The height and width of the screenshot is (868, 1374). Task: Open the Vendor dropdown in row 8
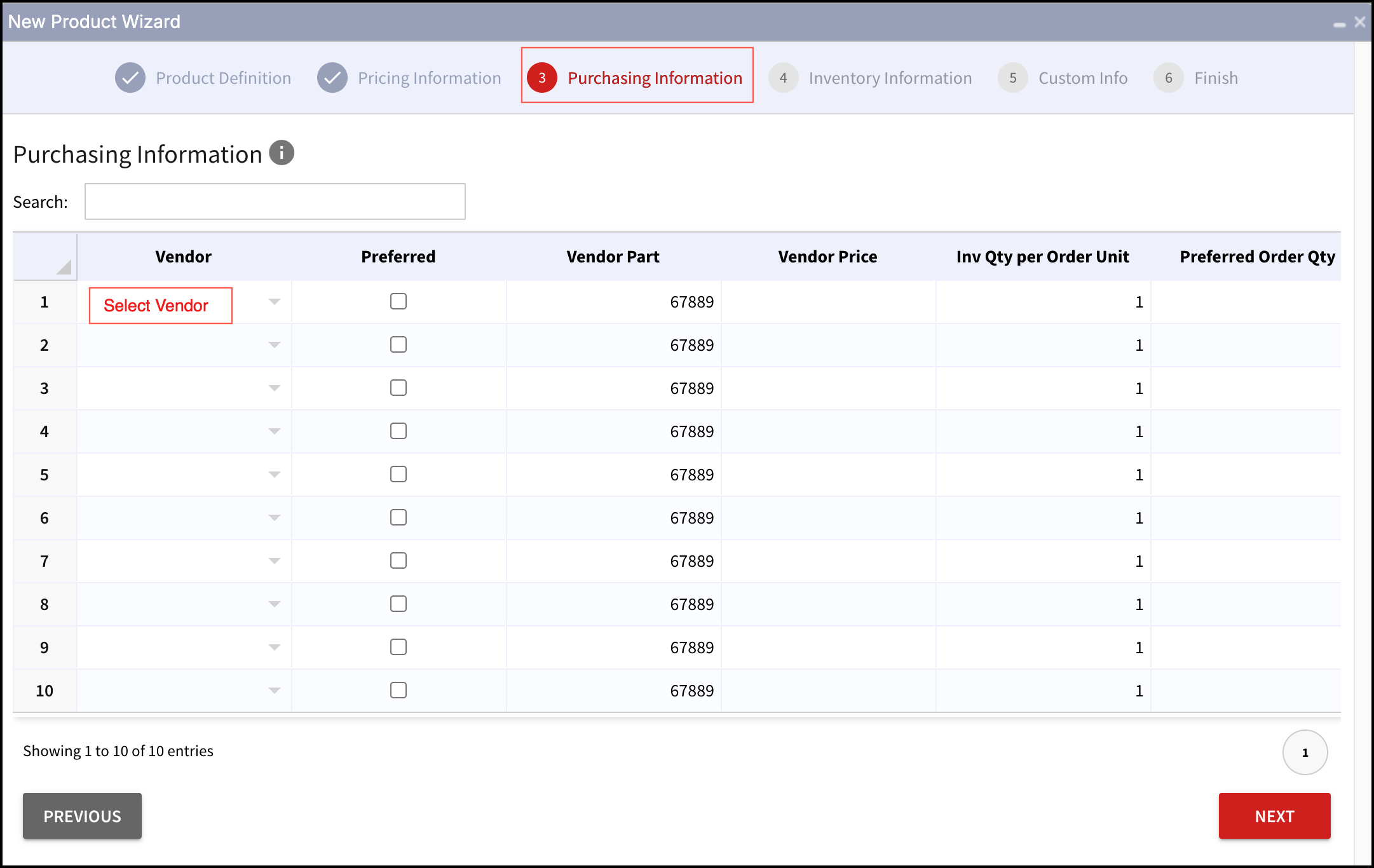(275, 604)
